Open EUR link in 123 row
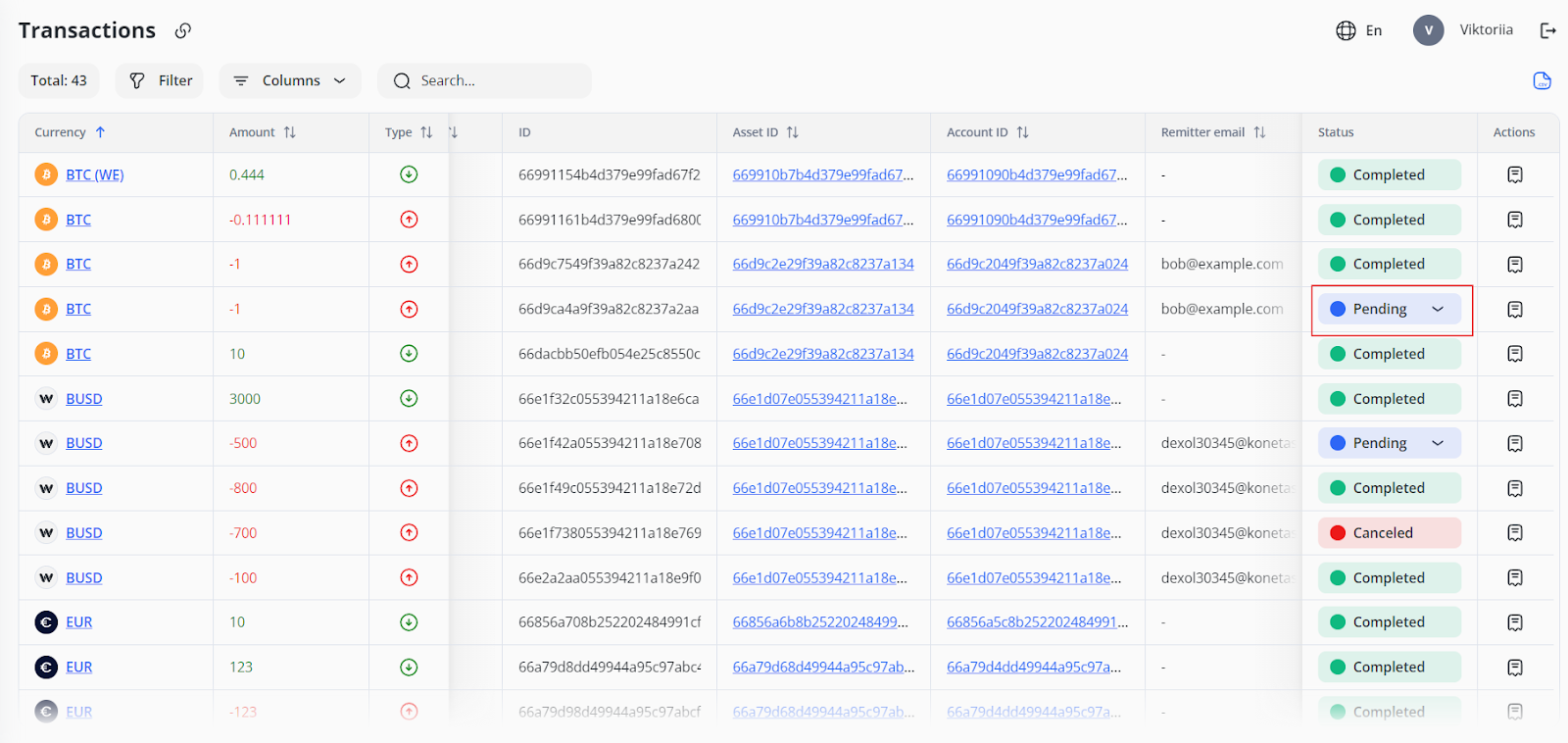 pos(79,668)
